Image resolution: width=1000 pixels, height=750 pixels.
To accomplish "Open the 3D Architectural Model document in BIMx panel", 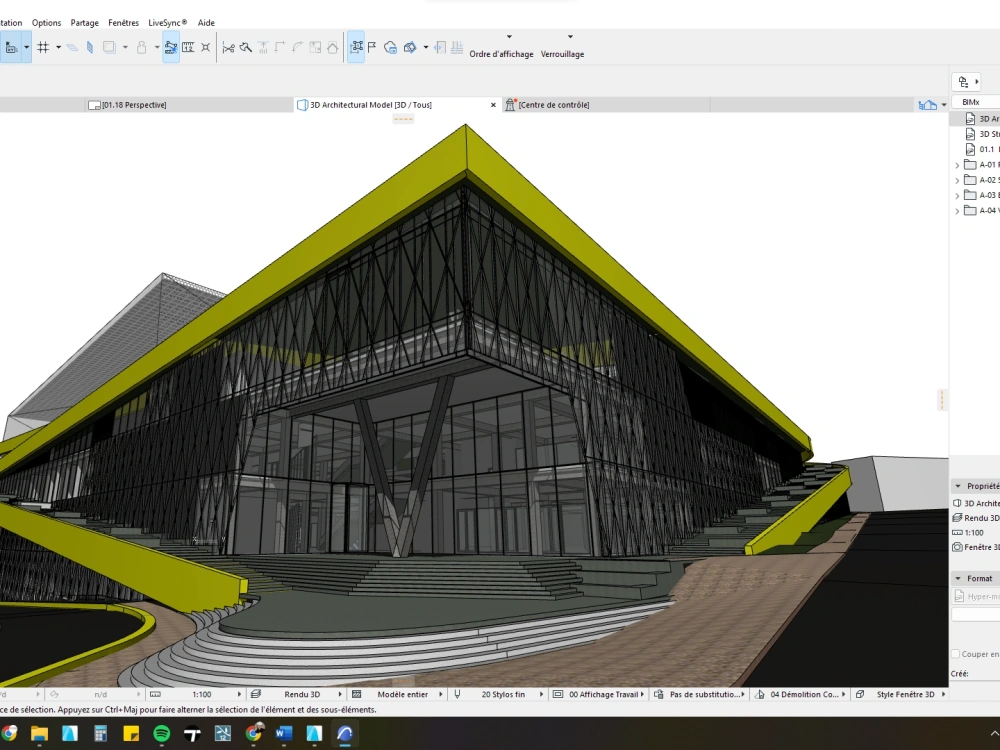I will (983, 118).
